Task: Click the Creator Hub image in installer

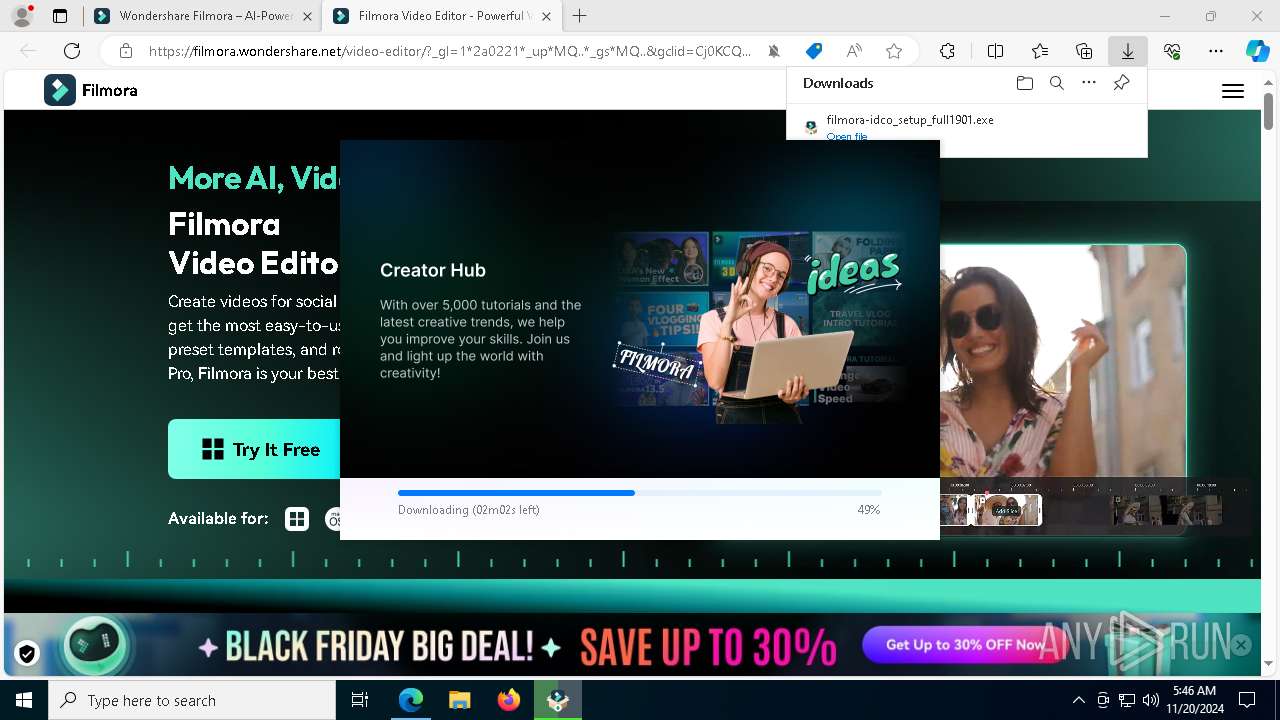Action: [x=760, y=327]
